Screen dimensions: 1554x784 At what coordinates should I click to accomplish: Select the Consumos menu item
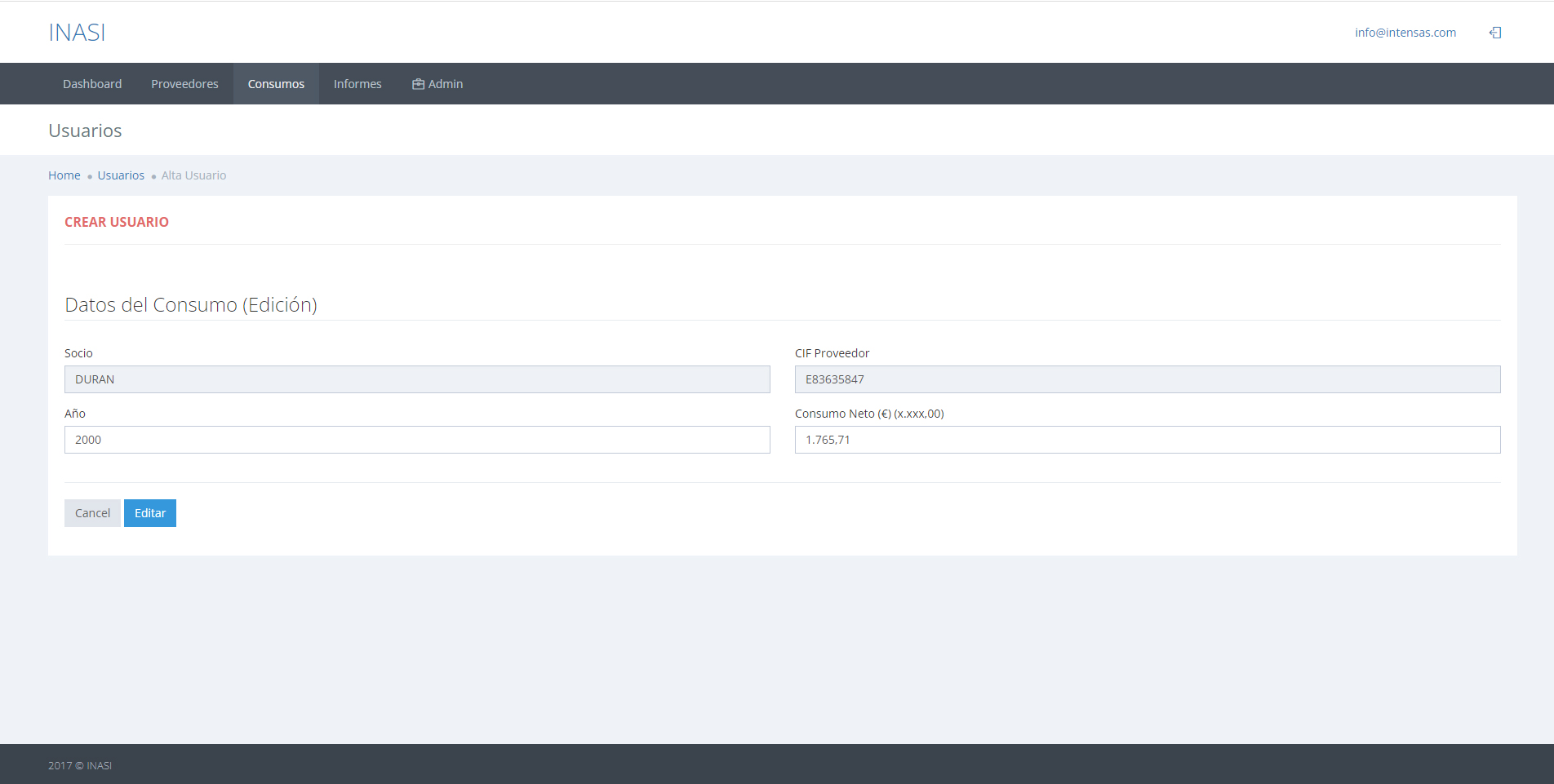click(x=276, y=84)
